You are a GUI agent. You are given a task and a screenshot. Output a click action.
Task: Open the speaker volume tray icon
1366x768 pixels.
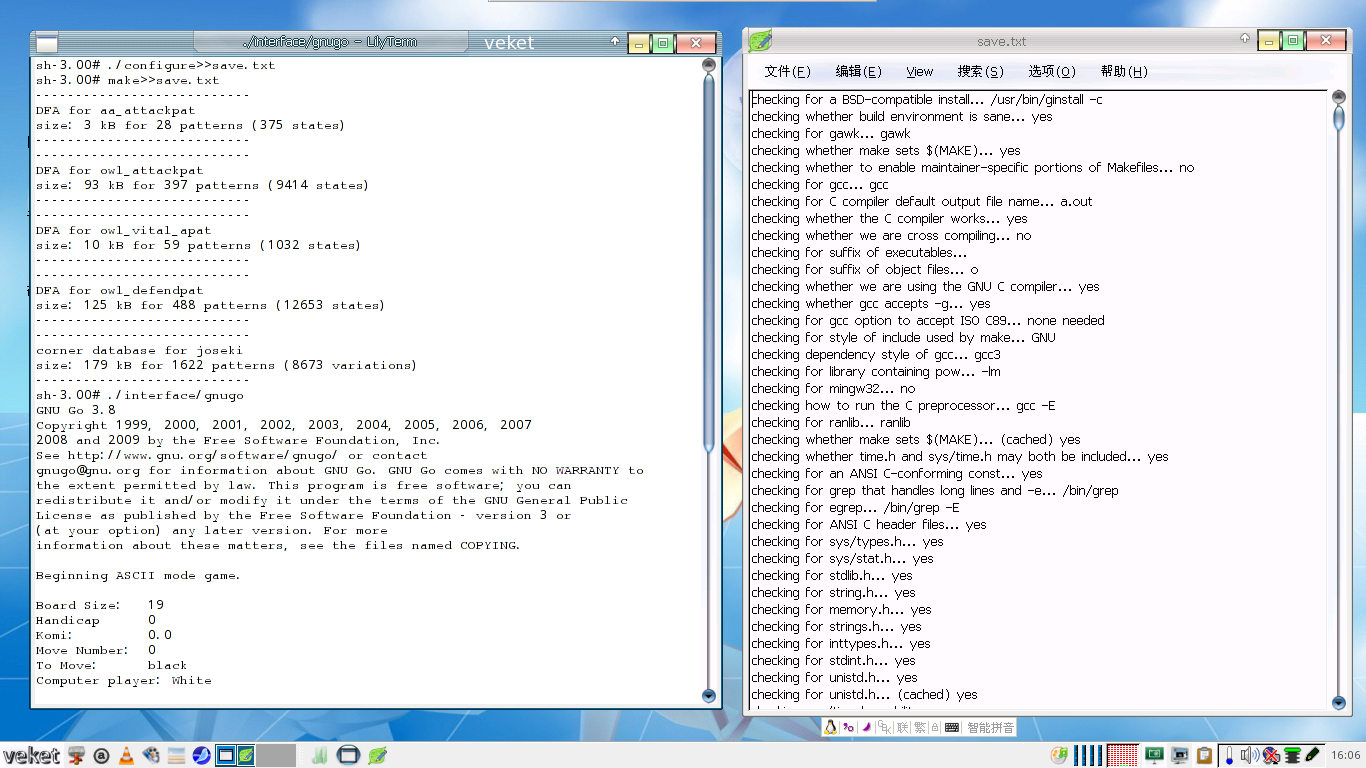click(1250, 755)
